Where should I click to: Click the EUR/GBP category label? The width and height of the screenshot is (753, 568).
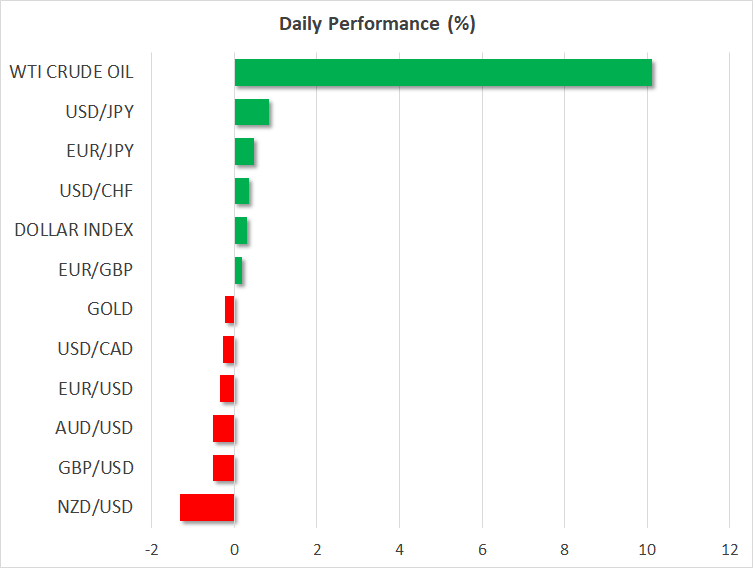(x=96, y=270)
